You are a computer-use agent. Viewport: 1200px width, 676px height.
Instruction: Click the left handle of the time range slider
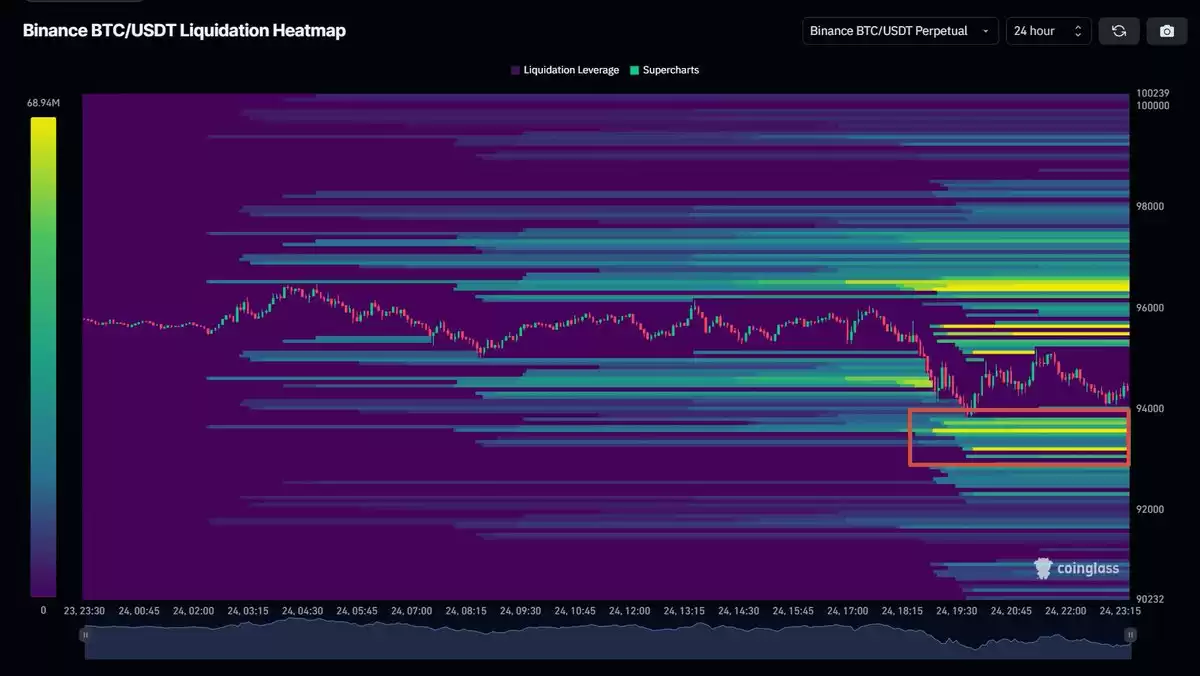(85, 634)
